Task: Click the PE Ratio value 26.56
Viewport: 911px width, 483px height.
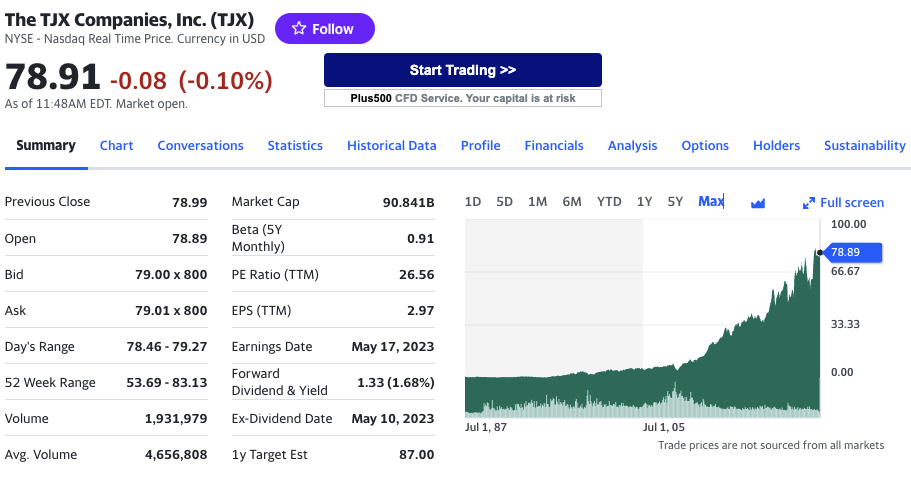Action: pos(417,274)
